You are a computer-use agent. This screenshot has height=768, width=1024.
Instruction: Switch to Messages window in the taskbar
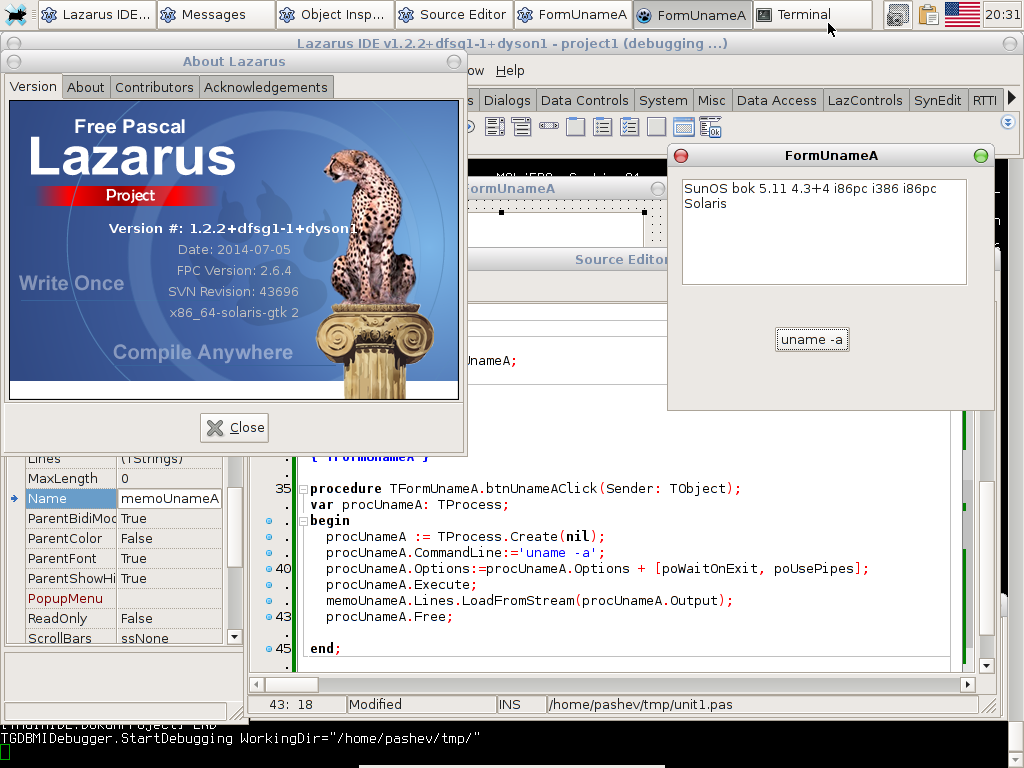[215, 14]
